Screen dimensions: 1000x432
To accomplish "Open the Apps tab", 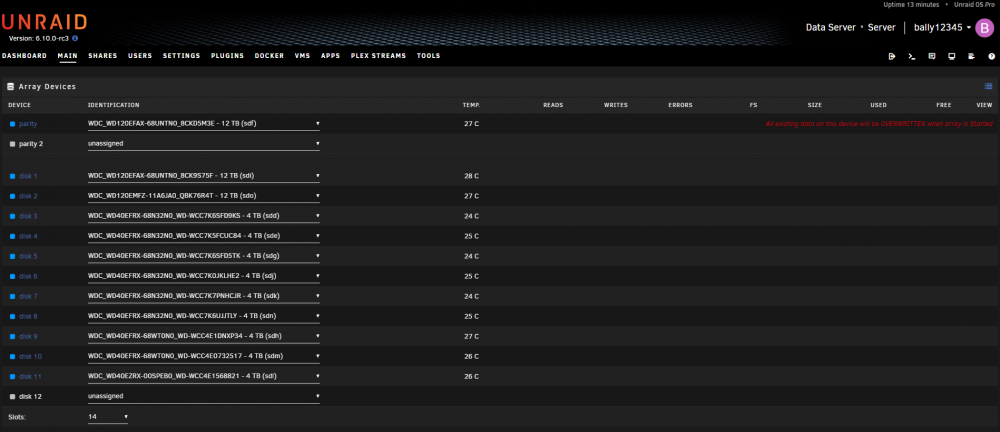I will tap(330, 56).
